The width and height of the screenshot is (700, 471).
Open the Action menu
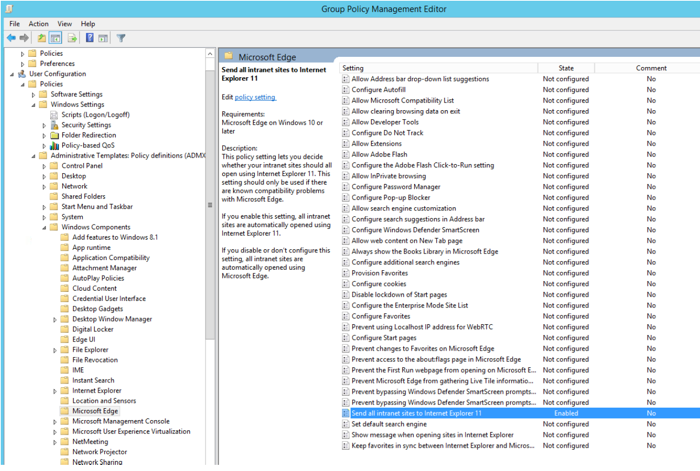39,24
